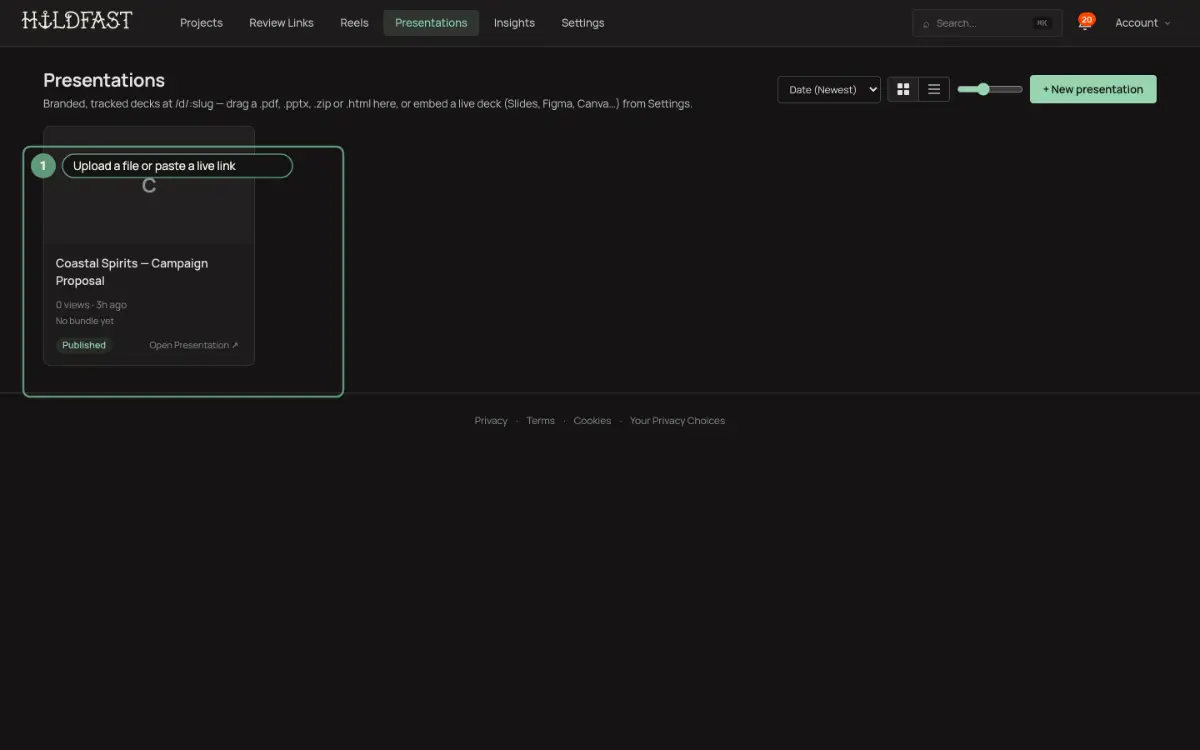Switch to grid view
This screenshot has width=1200, height=750.
[903, 89]
